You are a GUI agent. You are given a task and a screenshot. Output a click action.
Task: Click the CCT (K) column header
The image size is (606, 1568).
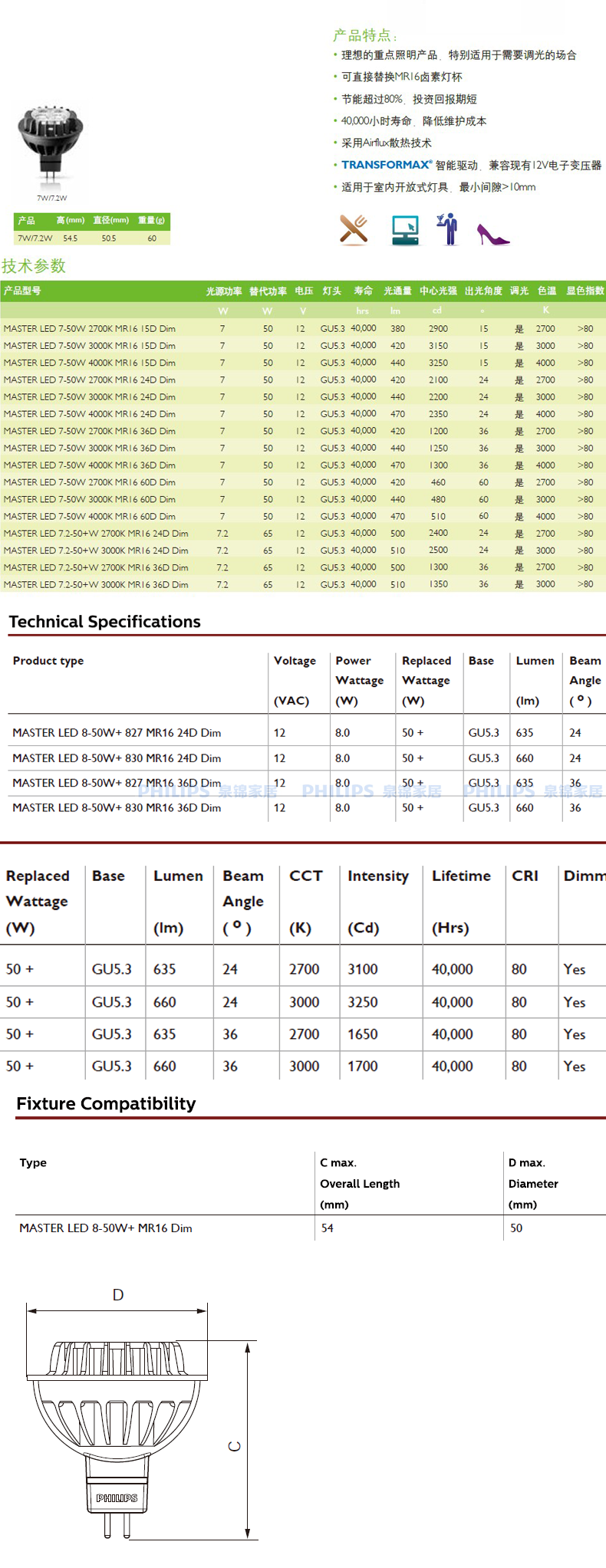pyautogui.click(x=305, y=902)
